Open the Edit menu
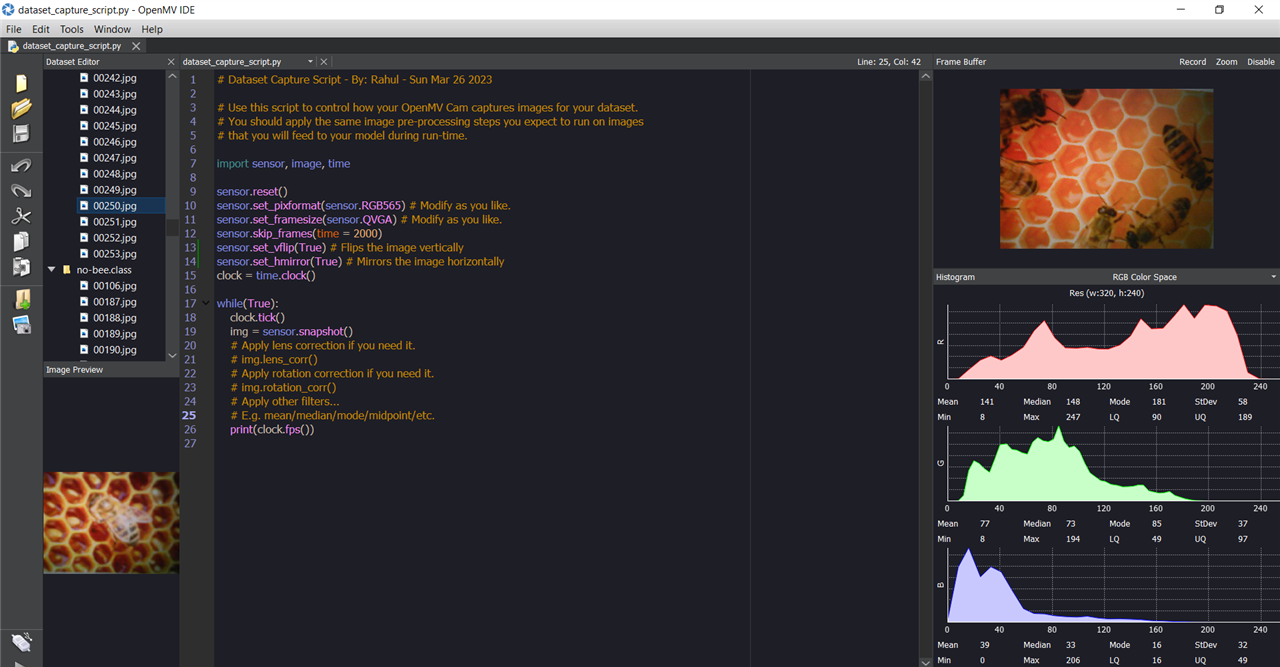The image size is (1280, 667). [x=41, y=30]
